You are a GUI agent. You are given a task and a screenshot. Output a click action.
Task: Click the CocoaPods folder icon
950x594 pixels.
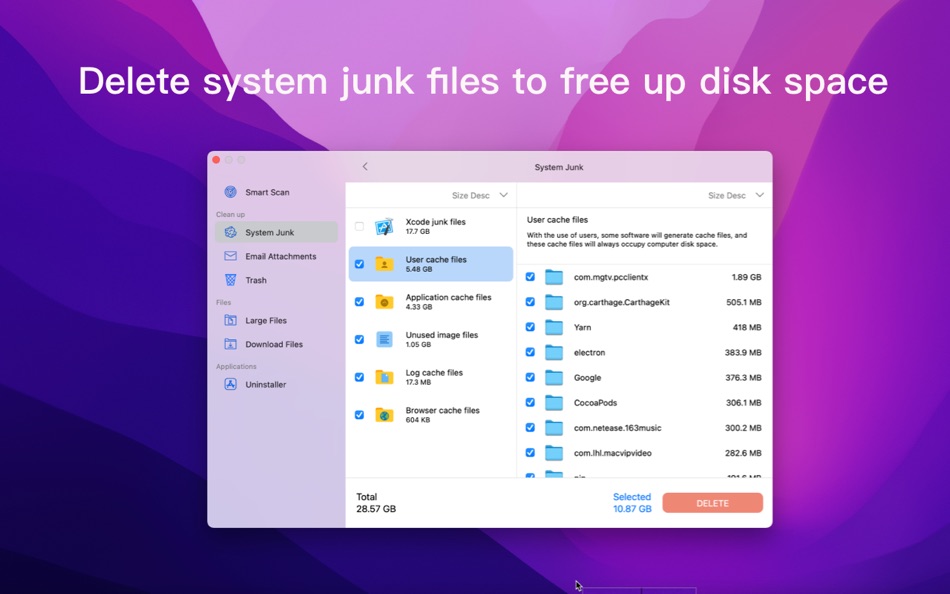point(554,402)
